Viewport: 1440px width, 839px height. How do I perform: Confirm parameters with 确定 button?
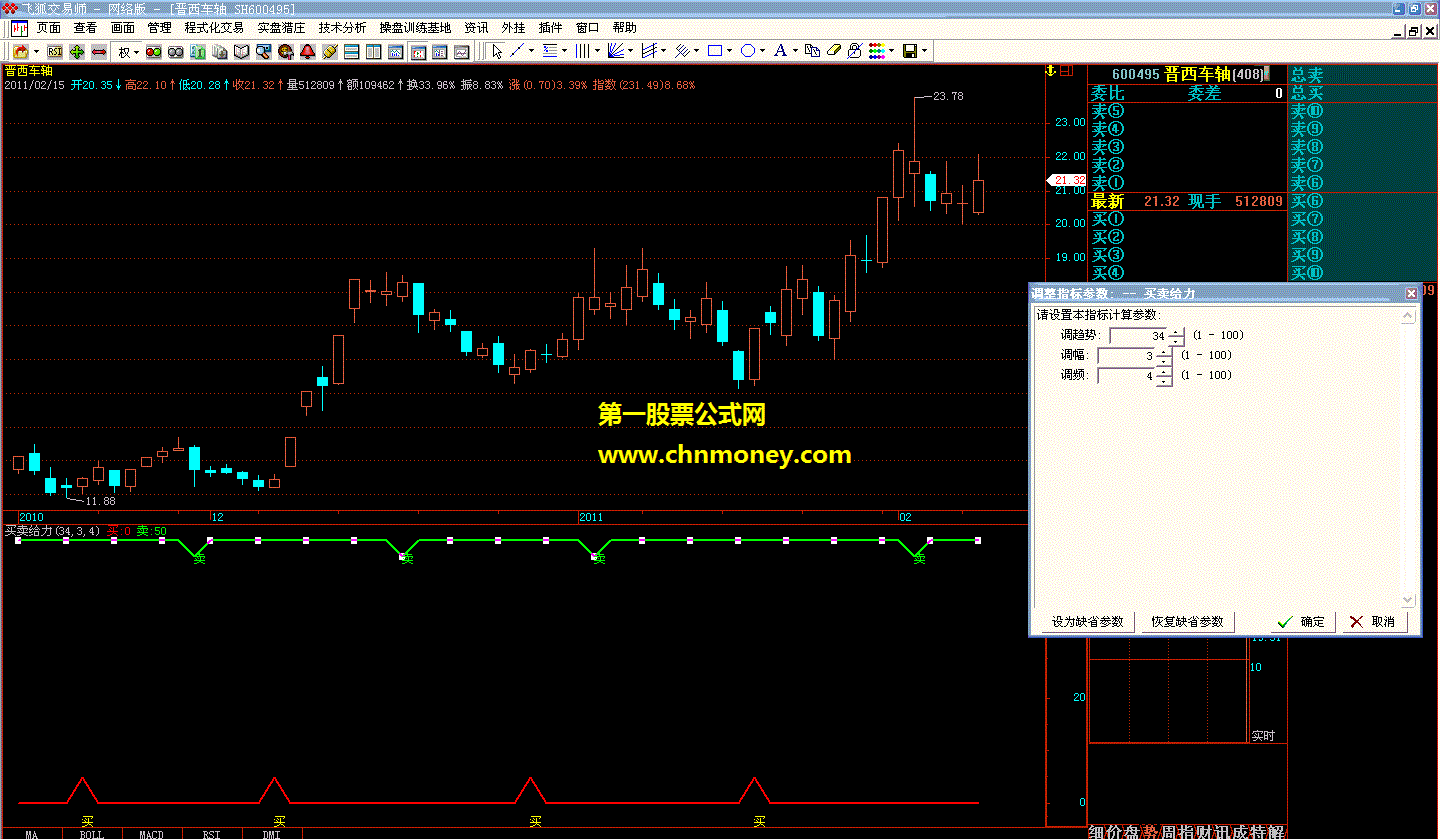coord(1302,621)
